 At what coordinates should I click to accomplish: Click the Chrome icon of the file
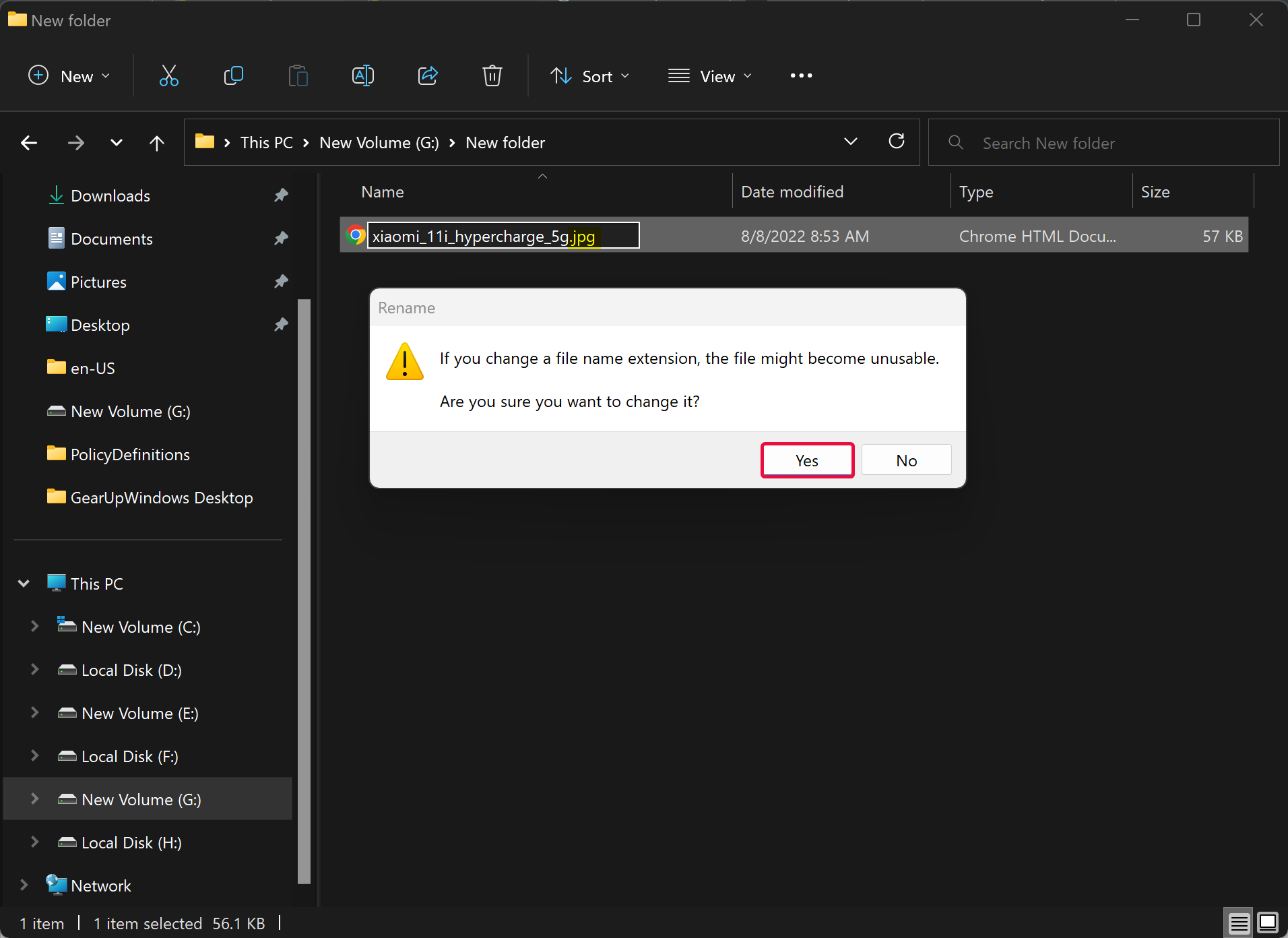coord(356,235)
